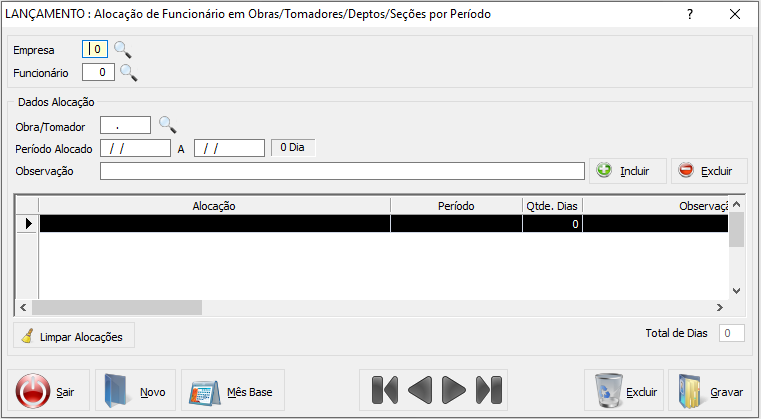
Task: Open the Obra/Tomador search magnifier
Action: click(x=168, y=125)
